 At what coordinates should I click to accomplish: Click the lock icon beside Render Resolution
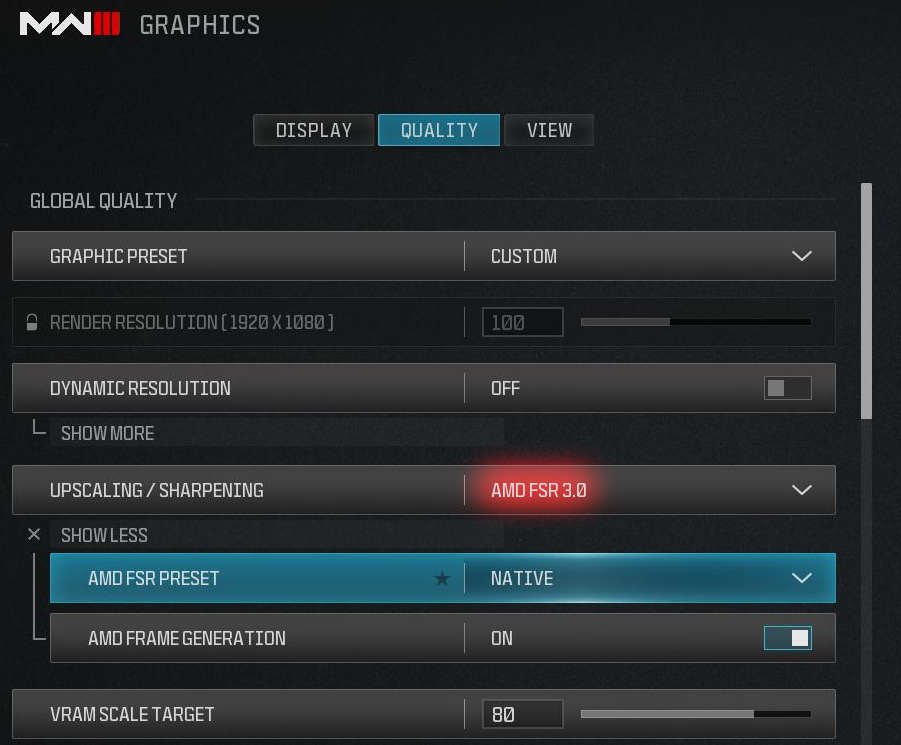click(32, 322)
